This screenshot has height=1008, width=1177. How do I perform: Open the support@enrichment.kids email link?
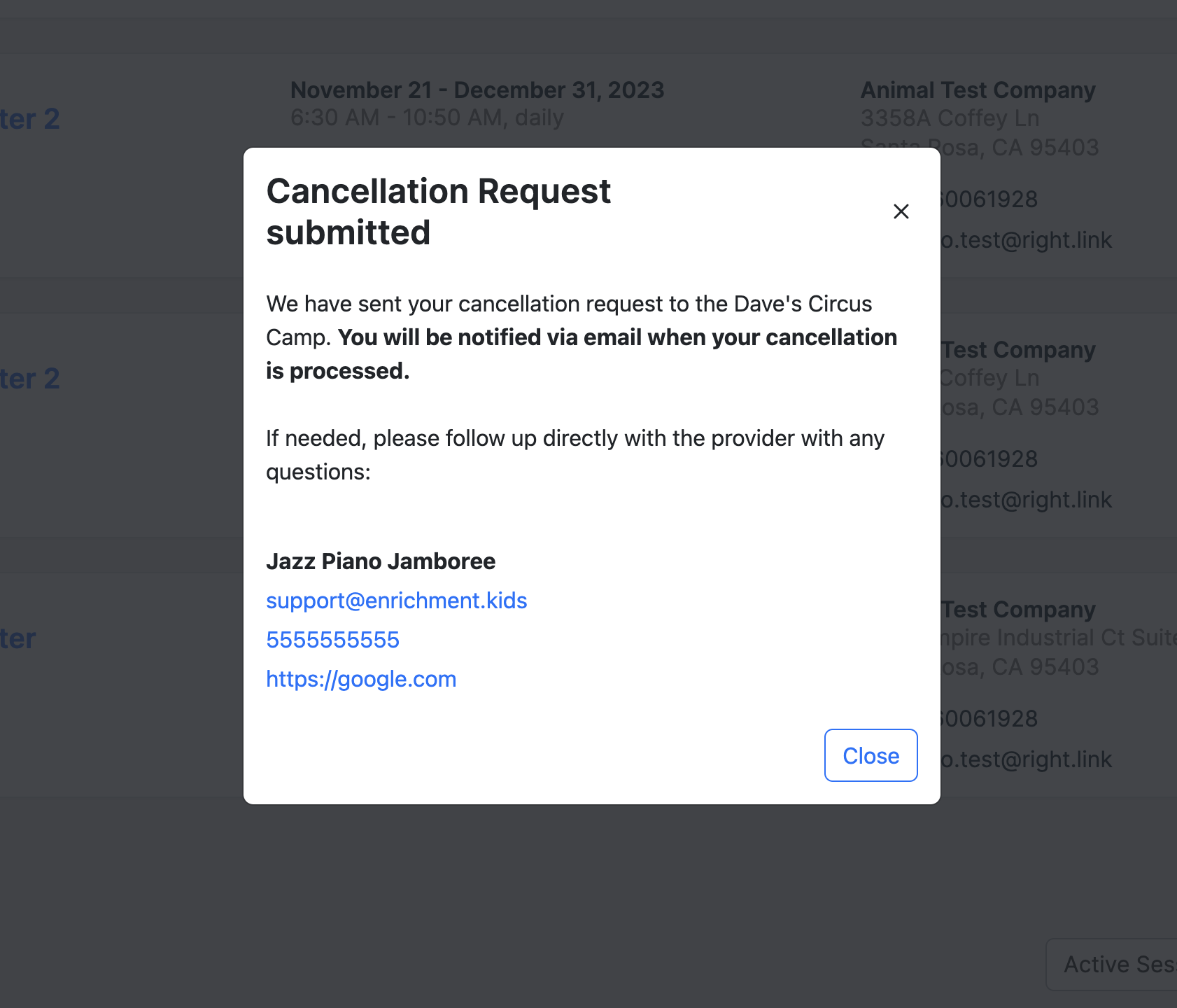pyautogui.click(x=397, y=601)
